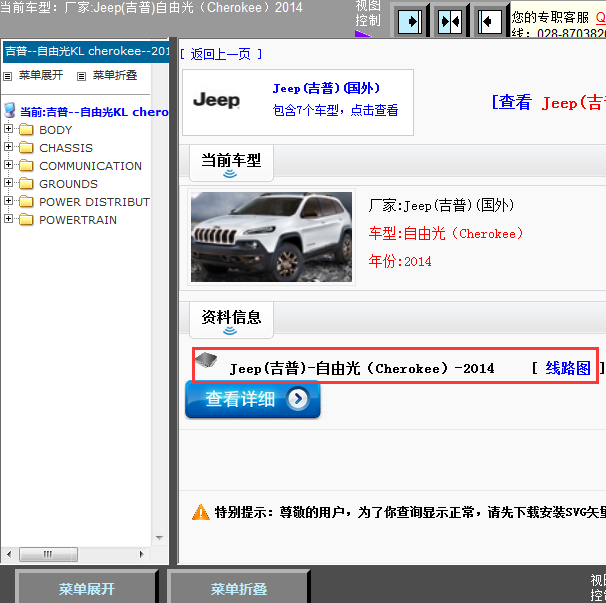Select the GROUNDS tree item label

click(68, 184)
